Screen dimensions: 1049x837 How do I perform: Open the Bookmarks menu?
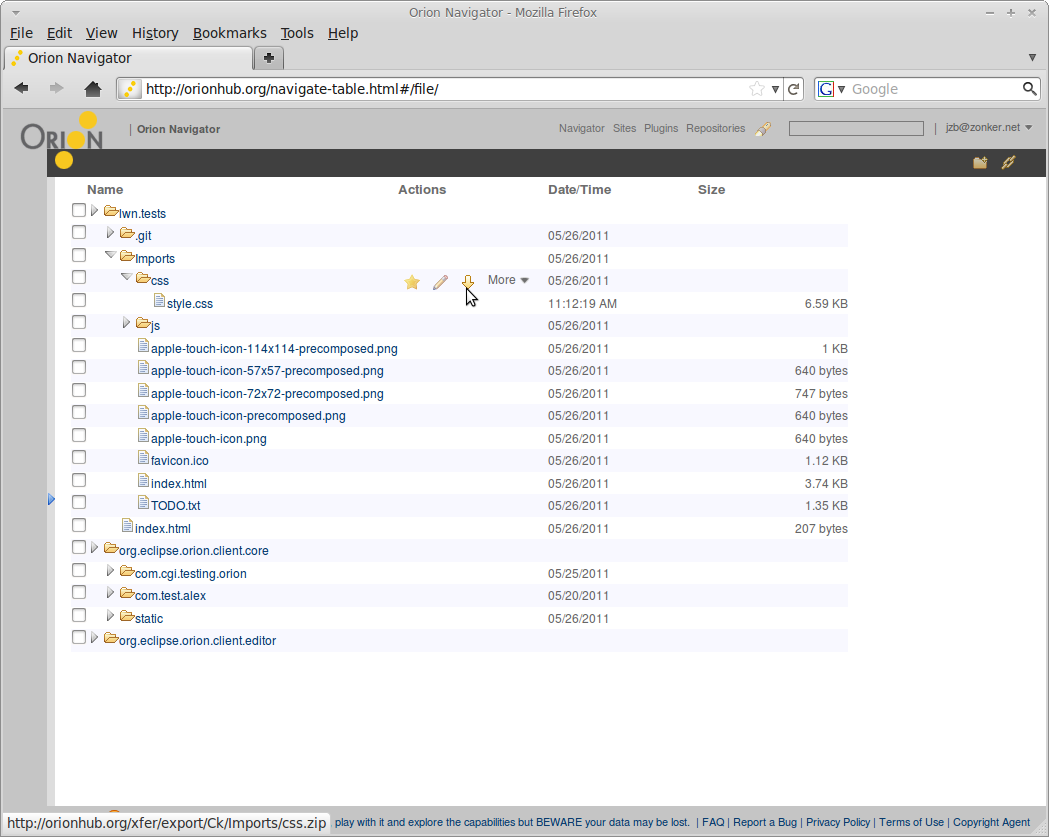(x=229, y=33)
